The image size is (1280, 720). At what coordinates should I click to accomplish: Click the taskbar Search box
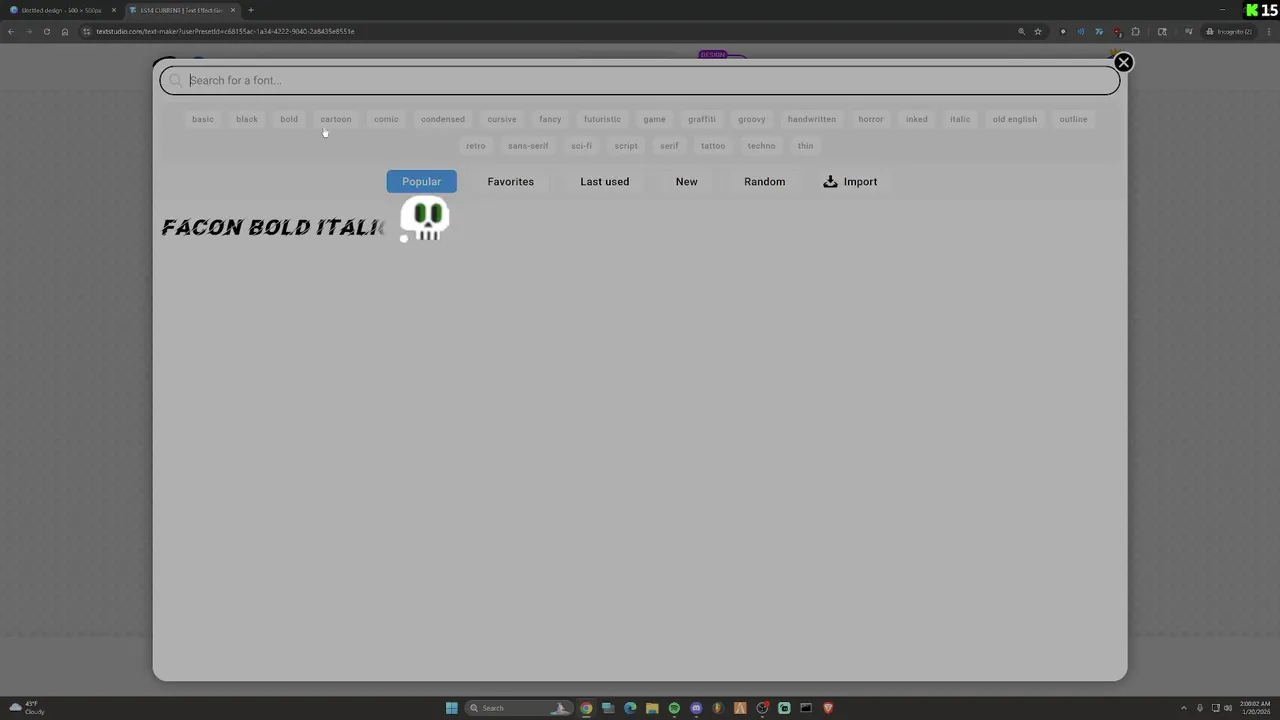[518, 708]
